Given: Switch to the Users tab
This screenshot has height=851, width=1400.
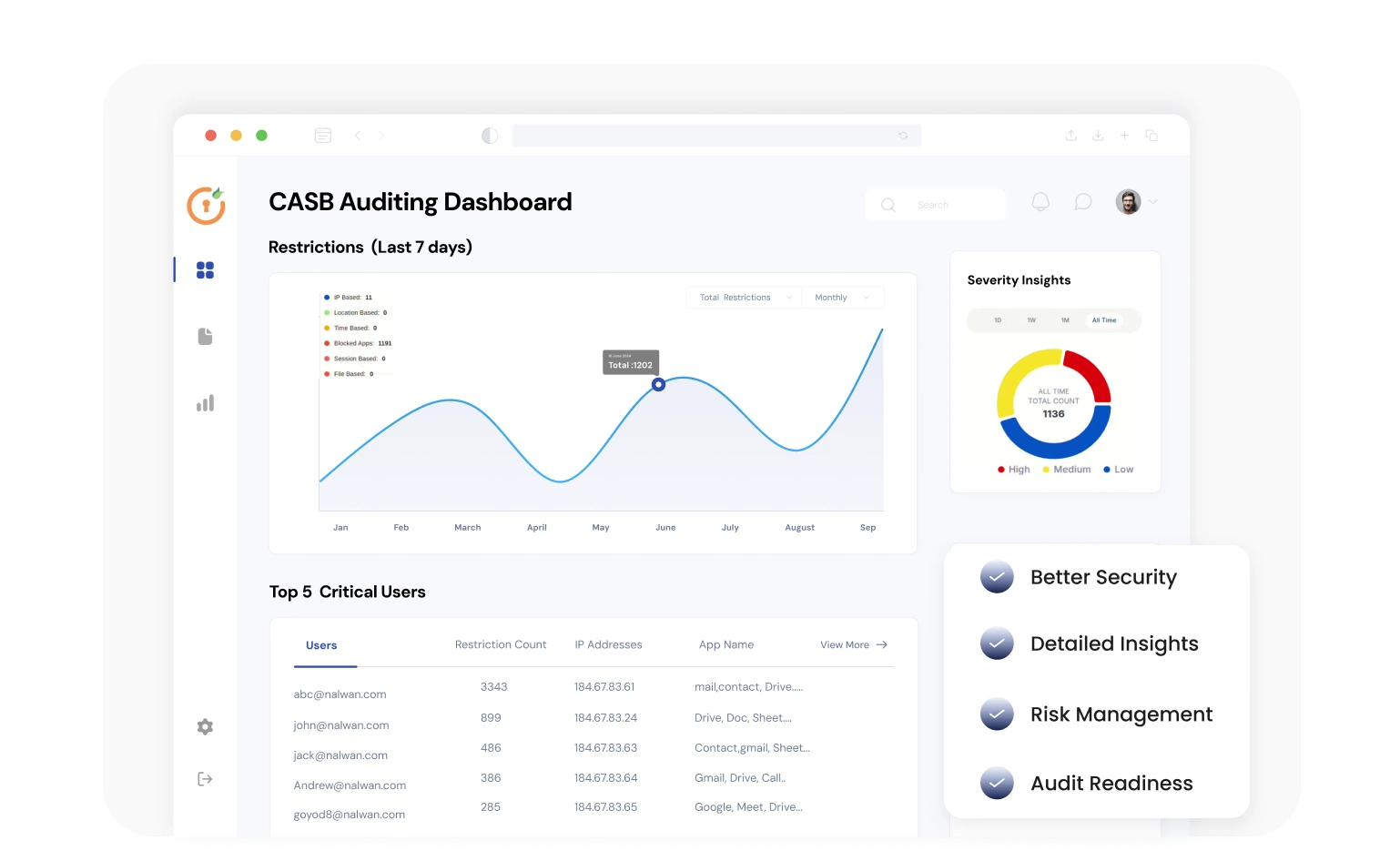Looking at the screenshot, I should pyautogui.click(x=321, y=644).
